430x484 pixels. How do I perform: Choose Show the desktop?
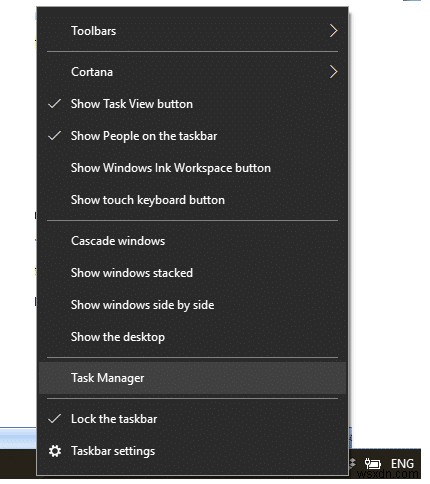tap(192, 337)
